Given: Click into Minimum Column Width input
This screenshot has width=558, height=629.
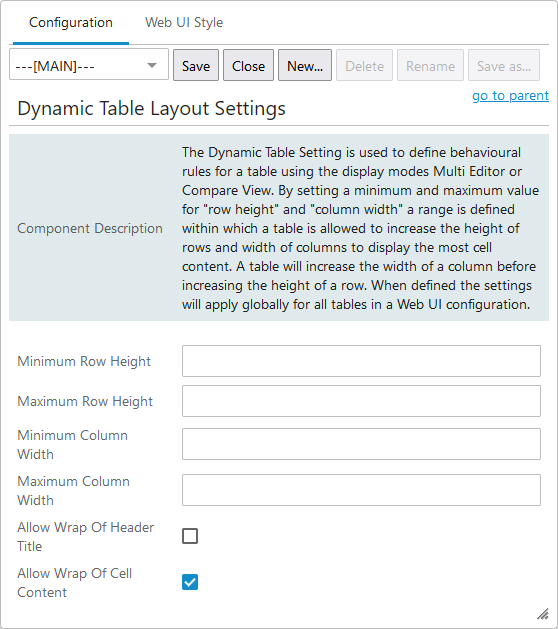Looking at the screenshot, I should 361,444.
